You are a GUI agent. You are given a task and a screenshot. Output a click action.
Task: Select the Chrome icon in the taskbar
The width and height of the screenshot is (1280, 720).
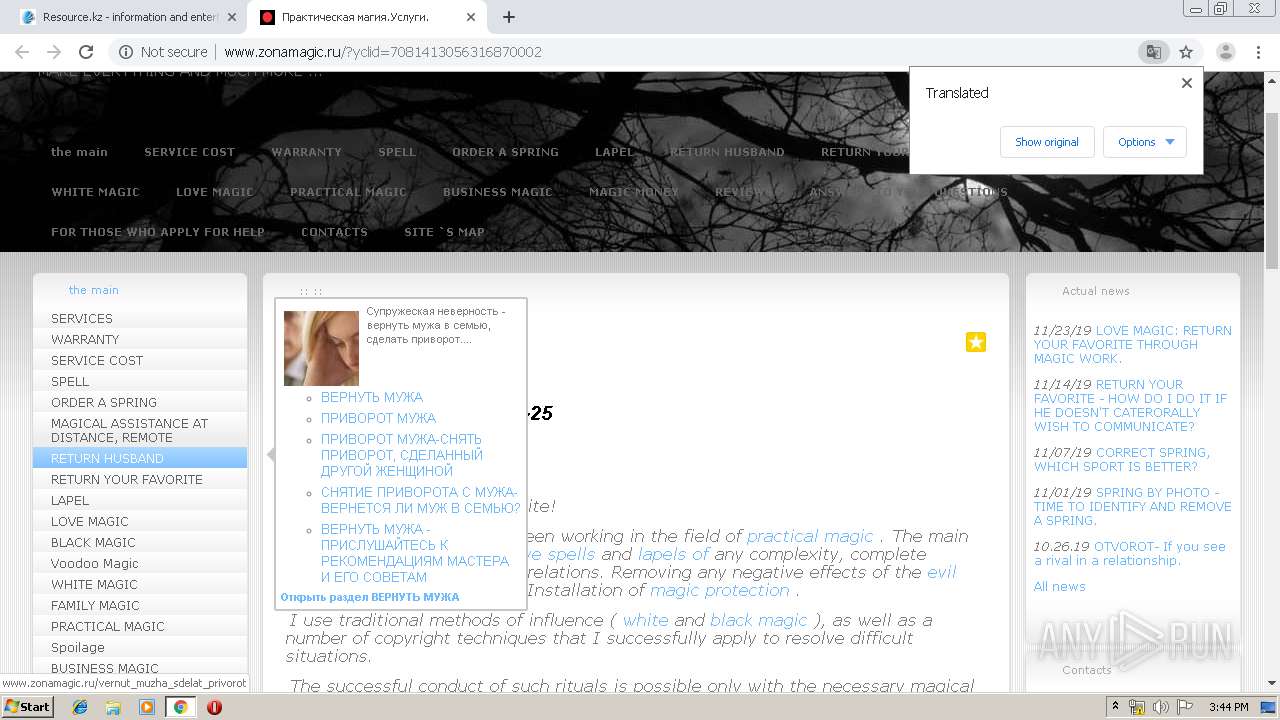coord(181,707)
